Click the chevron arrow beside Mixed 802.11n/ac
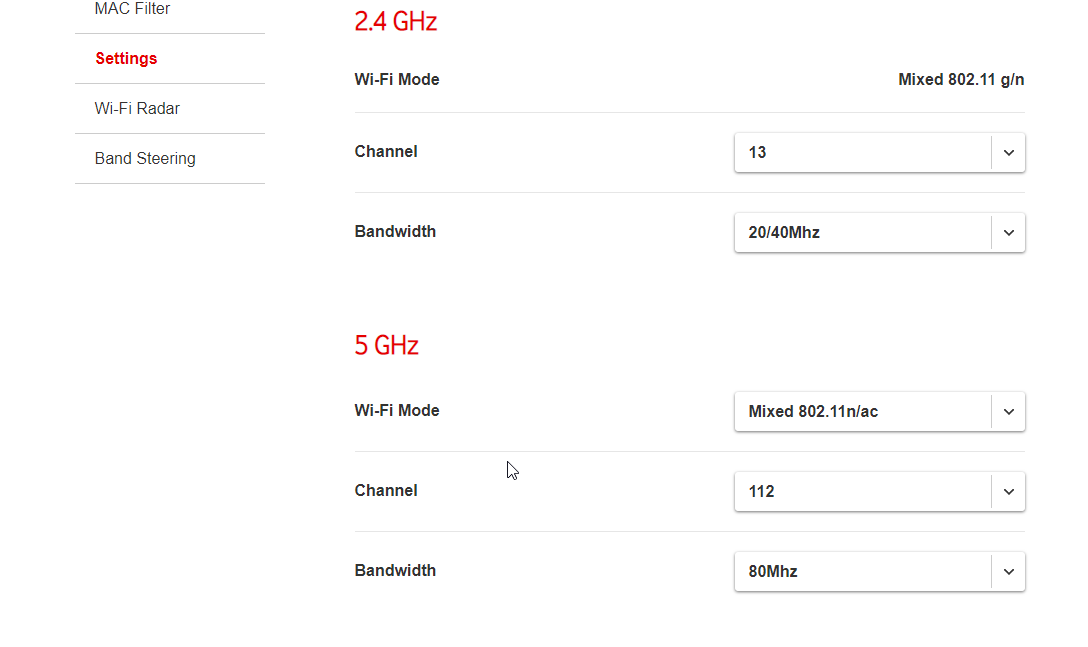This screenshot has width=1088, height=647. click(1008, 412)
